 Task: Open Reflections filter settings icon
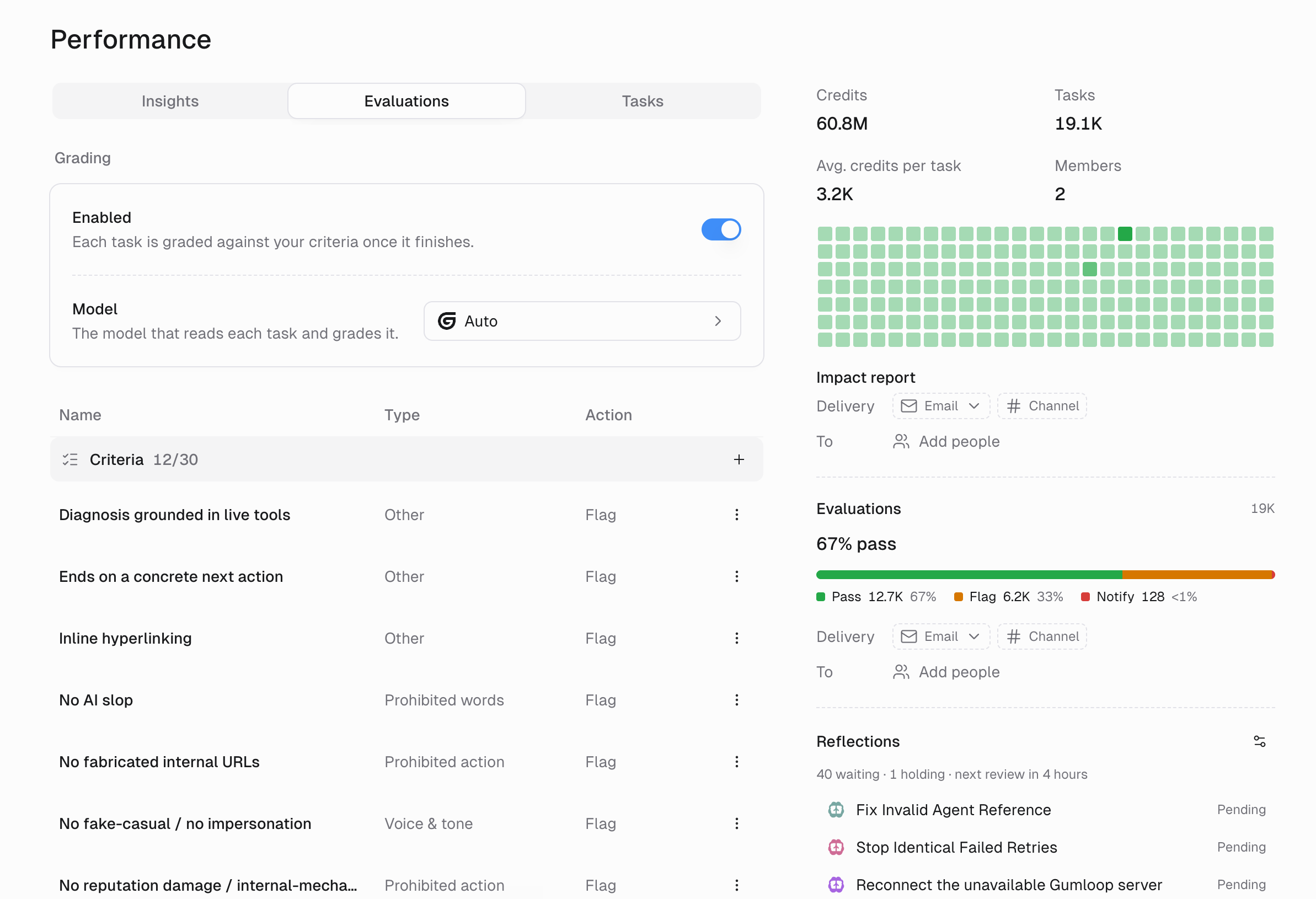[1259, 742]
